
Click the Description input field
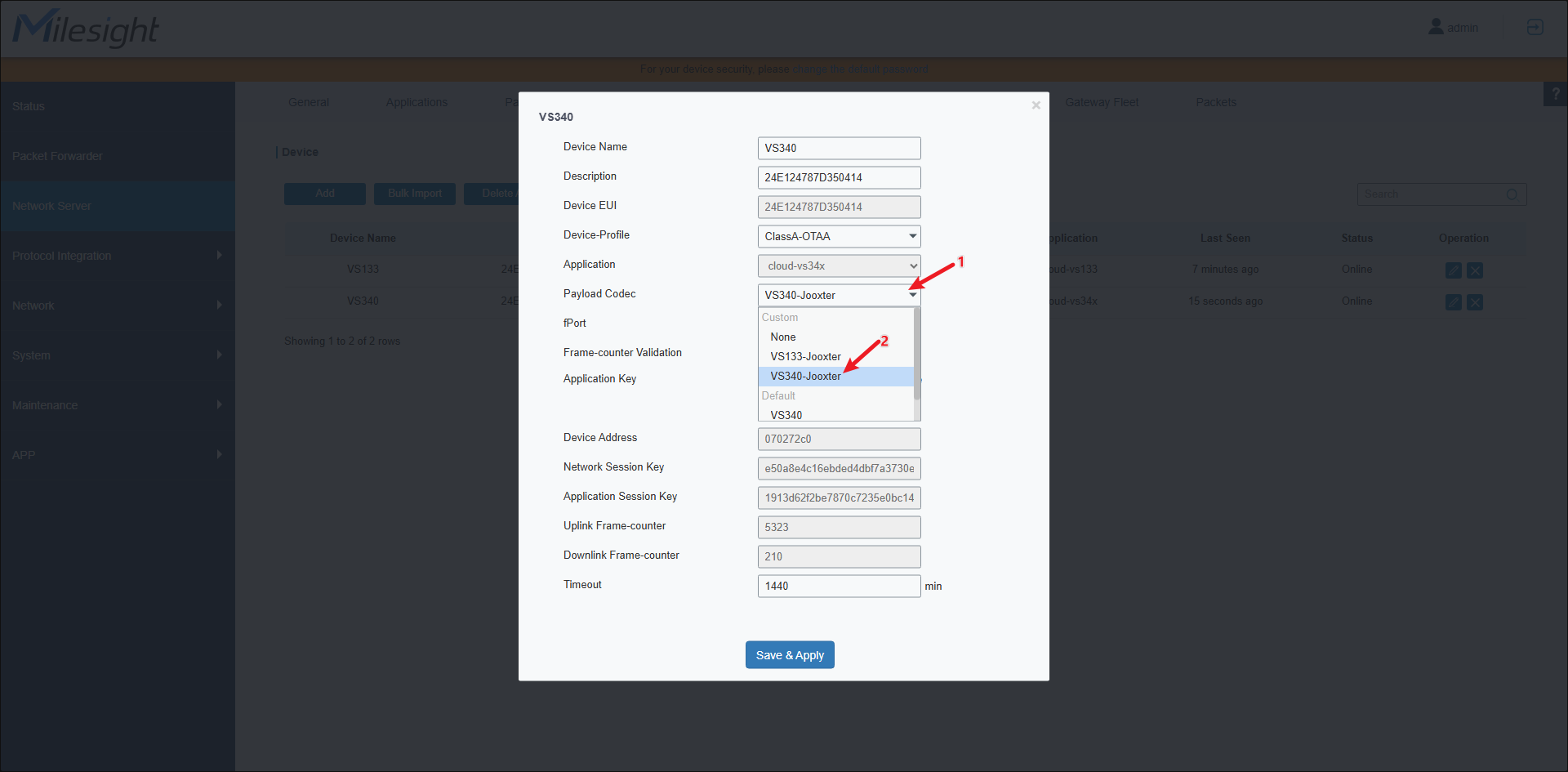click(839, 177)
